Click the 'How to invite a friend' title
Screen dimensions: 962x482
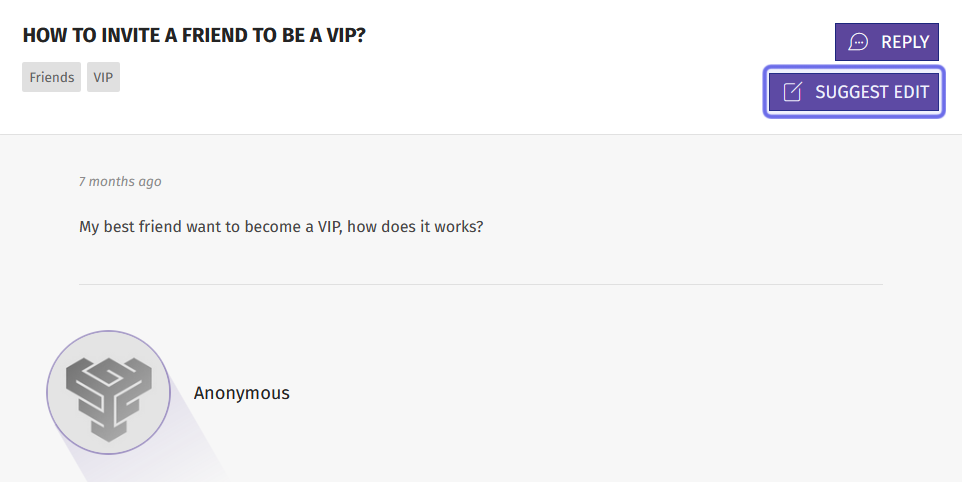194,36
